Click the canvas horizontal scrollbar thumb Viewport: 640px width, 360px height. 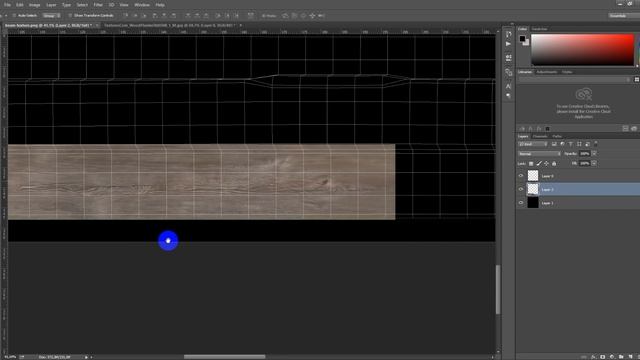pyautogui.click(x=224, y=357)
